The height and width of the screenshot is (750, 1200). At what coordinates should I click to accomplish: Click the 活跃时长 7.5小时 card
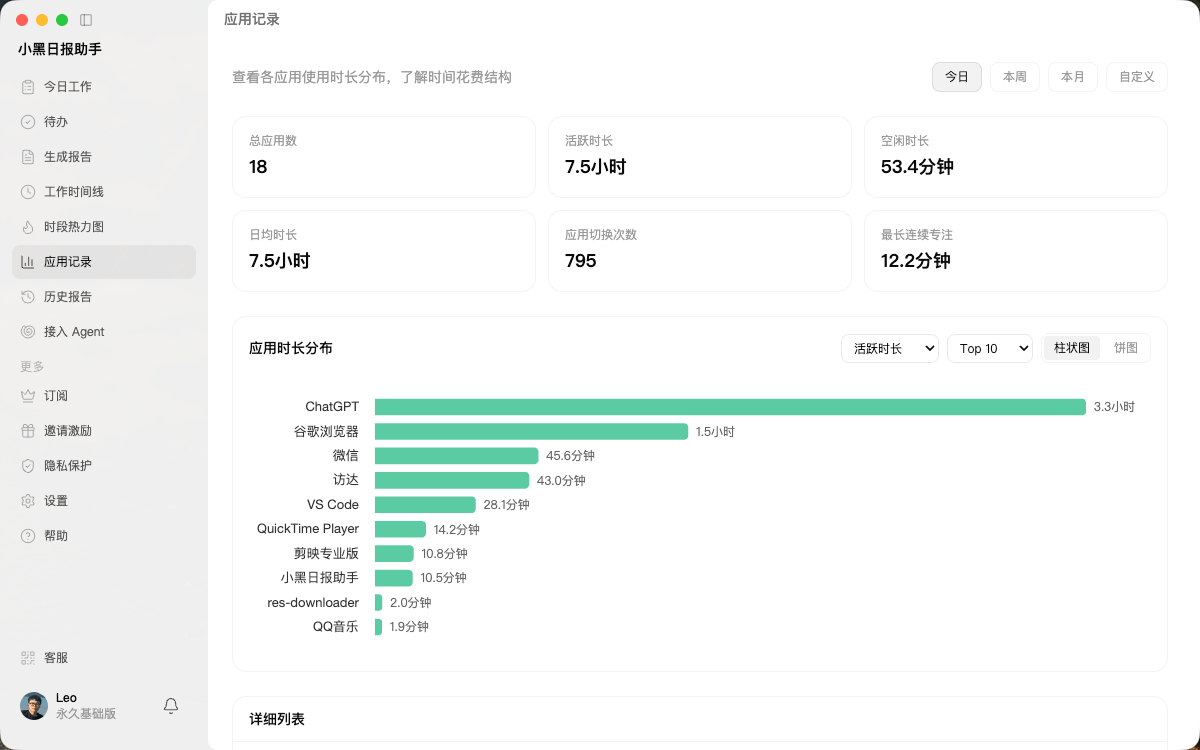[x=700, y=157]
